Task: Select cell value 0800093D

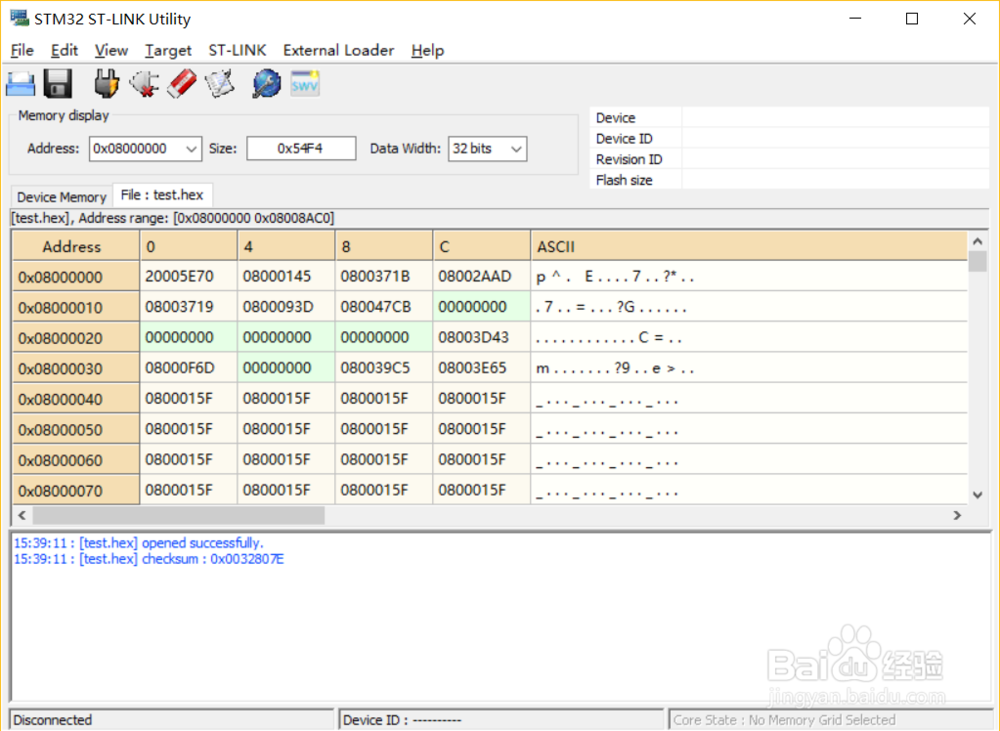Action: [286, 307]
